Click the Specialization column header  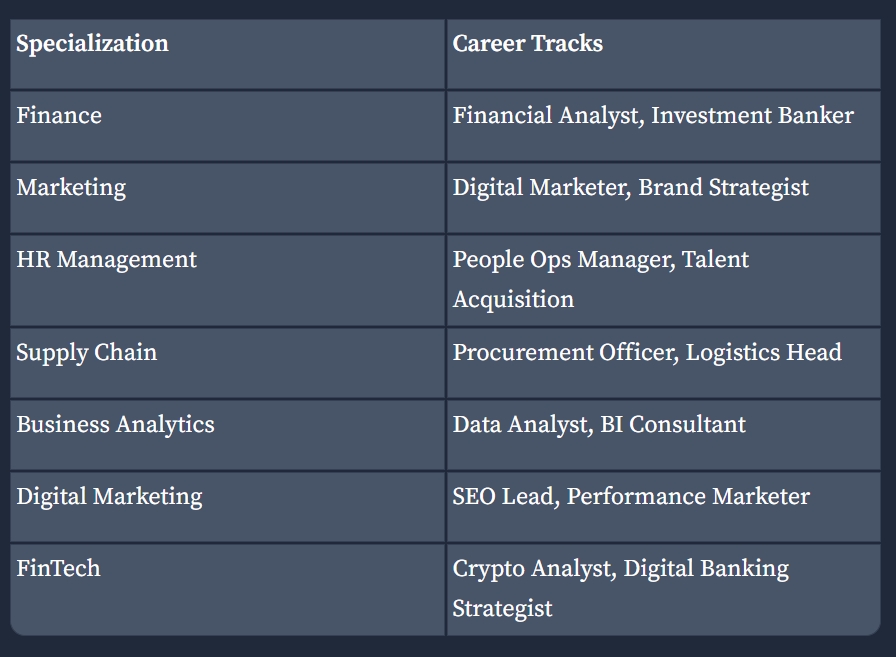point(227,55)
